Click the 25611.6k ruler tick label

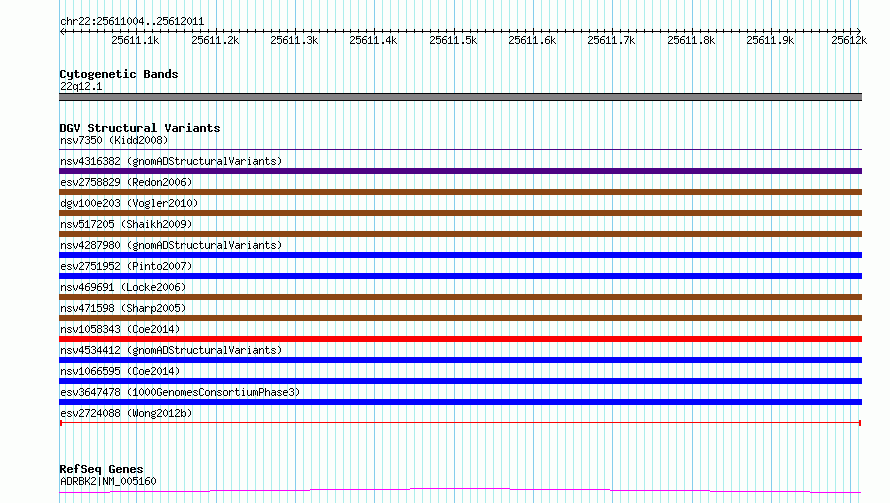(x=532, y=40)
